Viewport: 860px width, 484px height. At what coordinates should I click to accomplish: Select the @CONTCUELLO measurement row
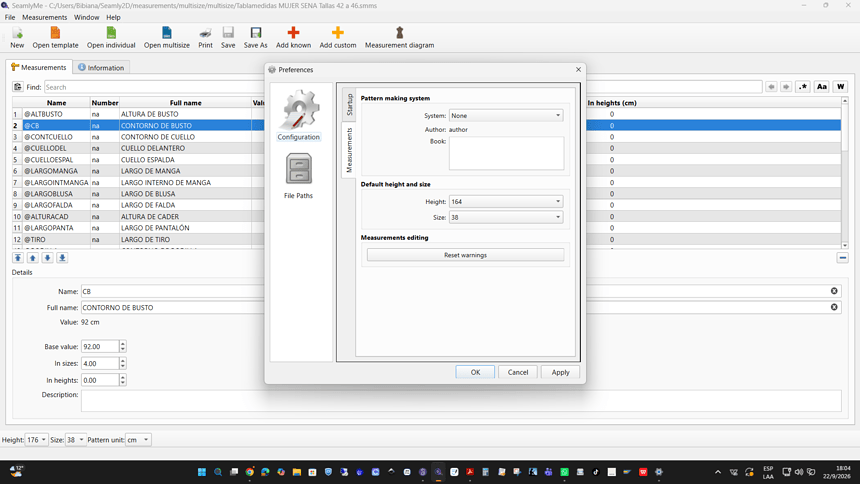[426, 137]
